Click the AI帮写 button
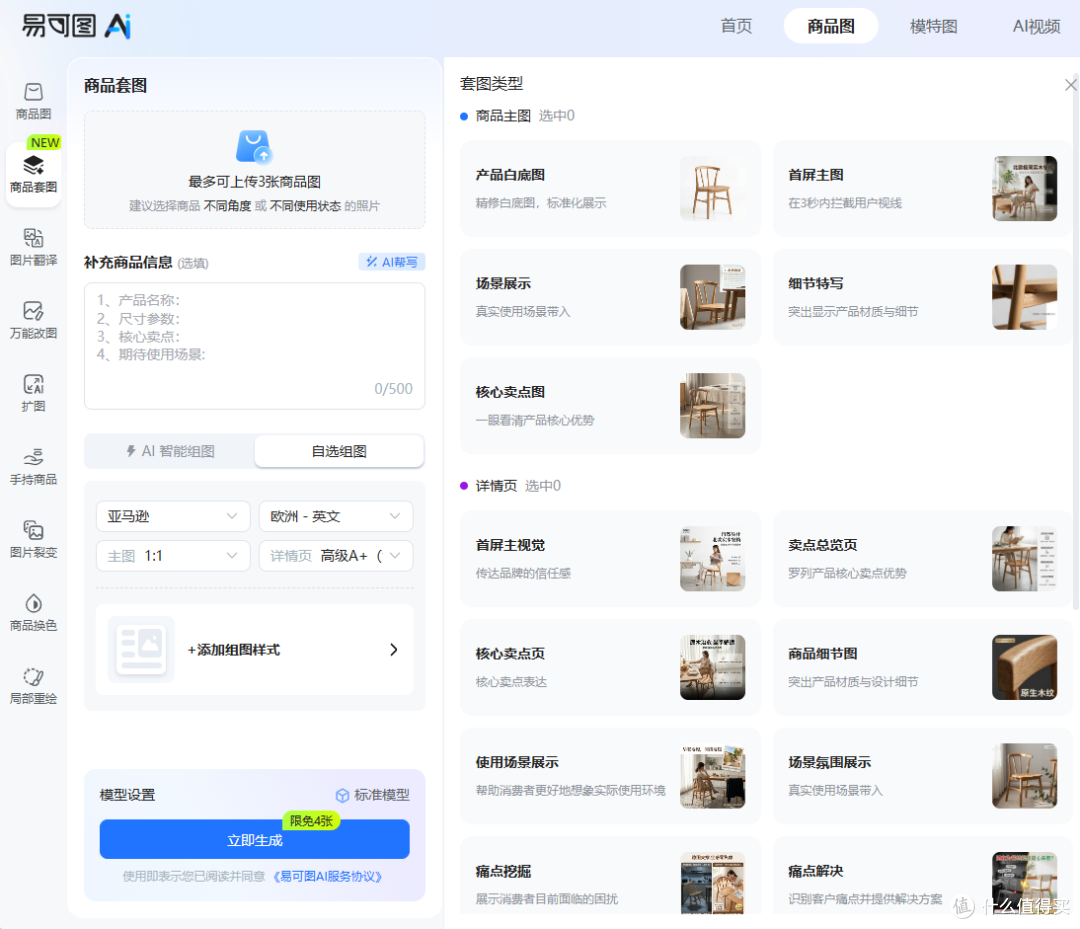The width and height of the screenshot is (1080, 929). point(392,262)
